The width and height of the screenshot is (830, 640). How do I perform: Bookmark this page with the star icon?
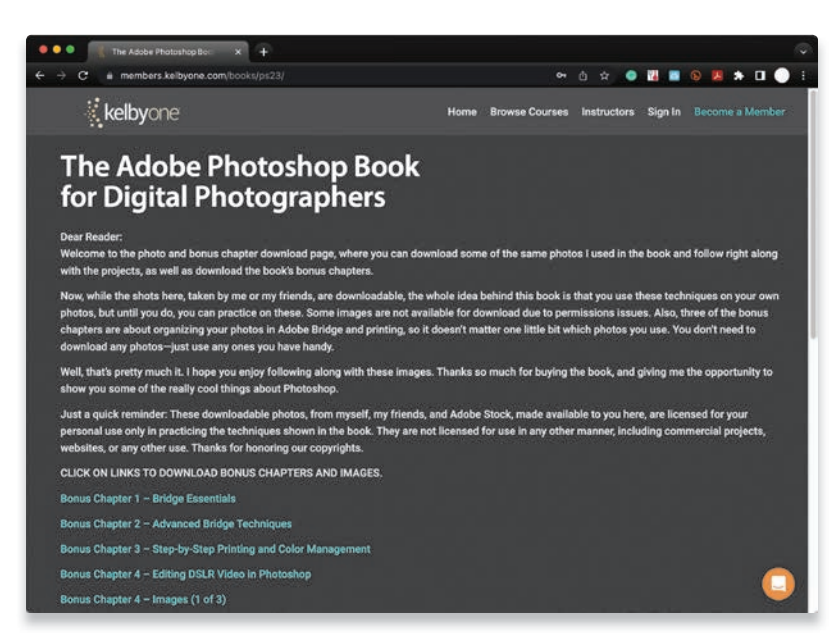coord(605,75)
